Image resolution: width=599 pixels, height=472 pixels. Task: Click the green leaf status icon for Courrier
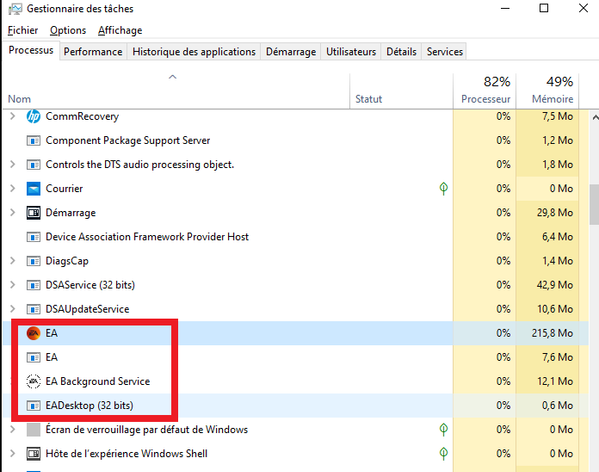[444, 188]
